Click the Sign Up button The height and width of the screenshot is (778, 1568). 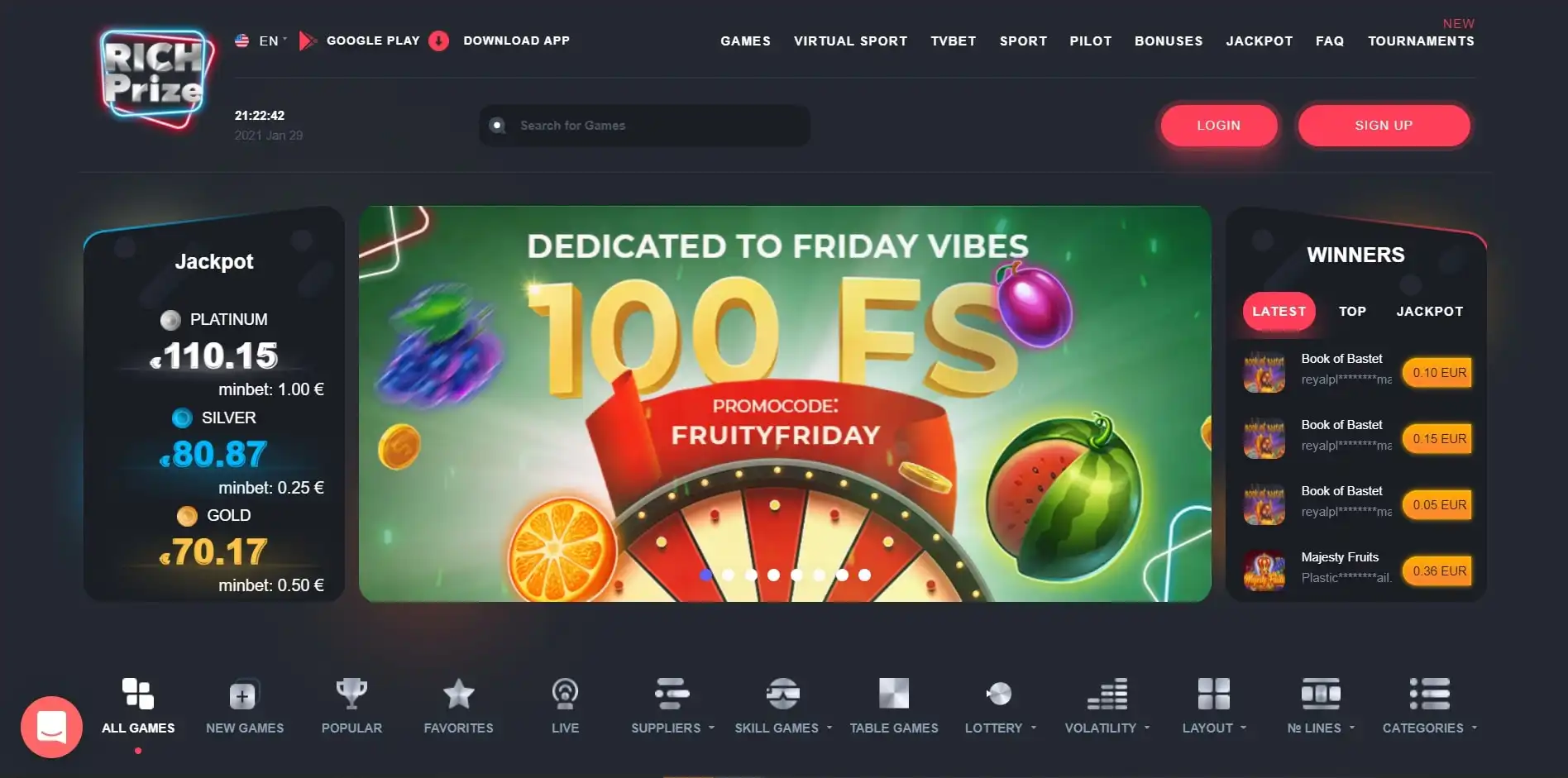point(1384,126)
